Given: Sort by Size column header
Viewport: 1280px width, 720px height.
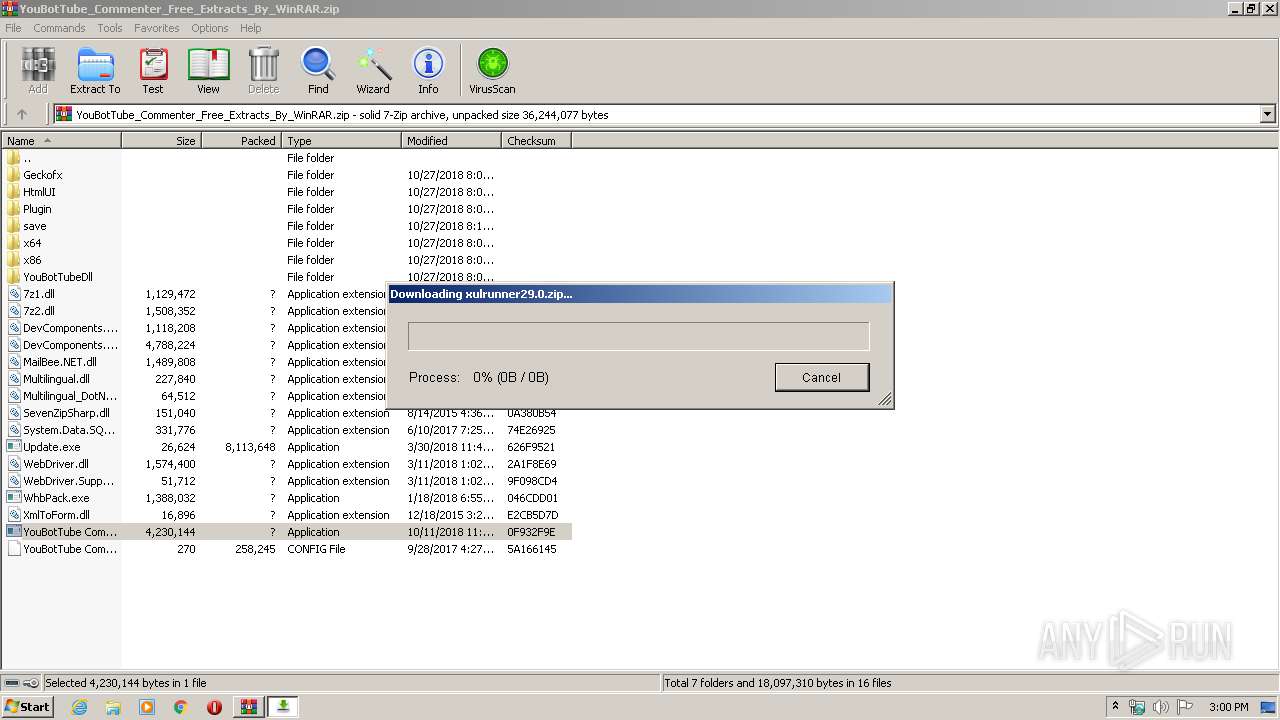Looking at the screenshot, I should [162, 141].
